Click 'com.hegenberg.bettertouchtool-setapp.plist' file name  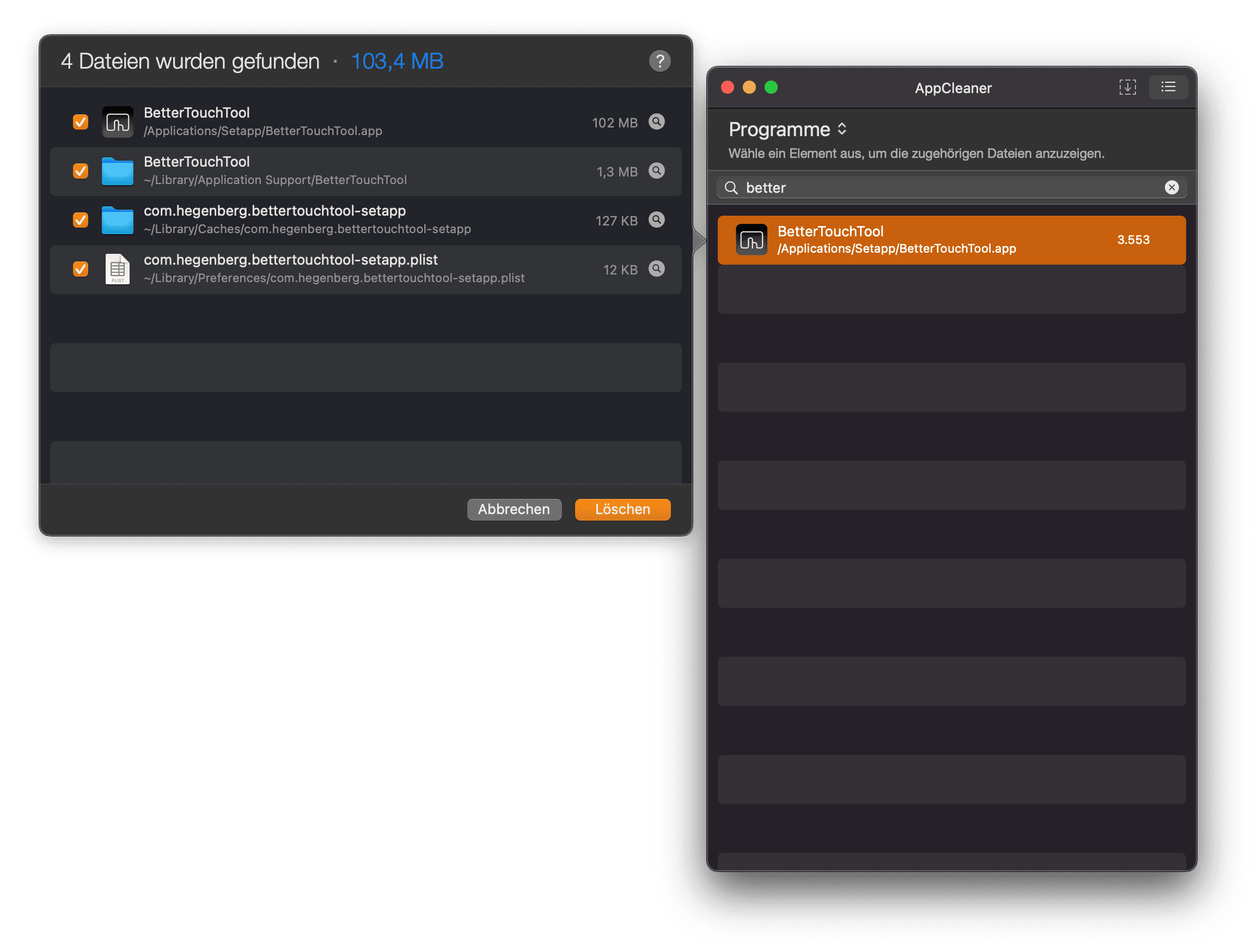coord(291,260)
